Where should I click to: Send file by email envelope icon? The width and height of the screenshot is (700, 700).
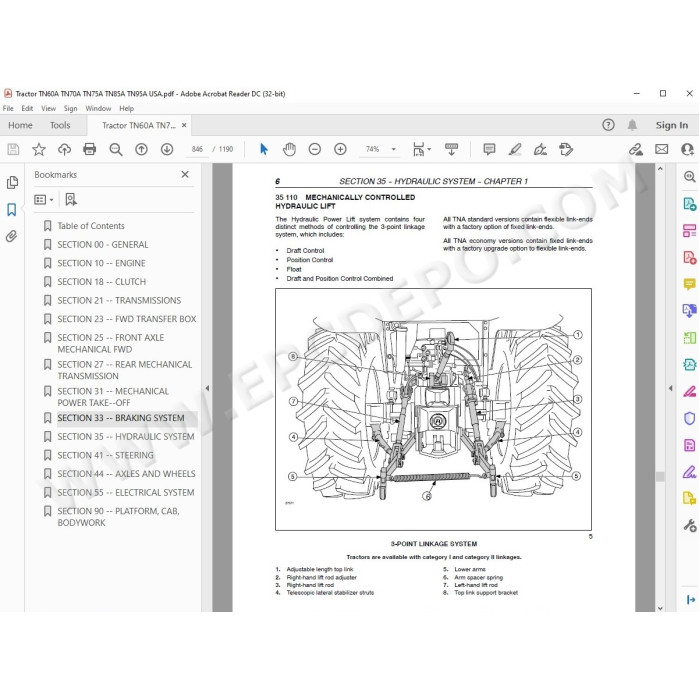tap(662, 149)
